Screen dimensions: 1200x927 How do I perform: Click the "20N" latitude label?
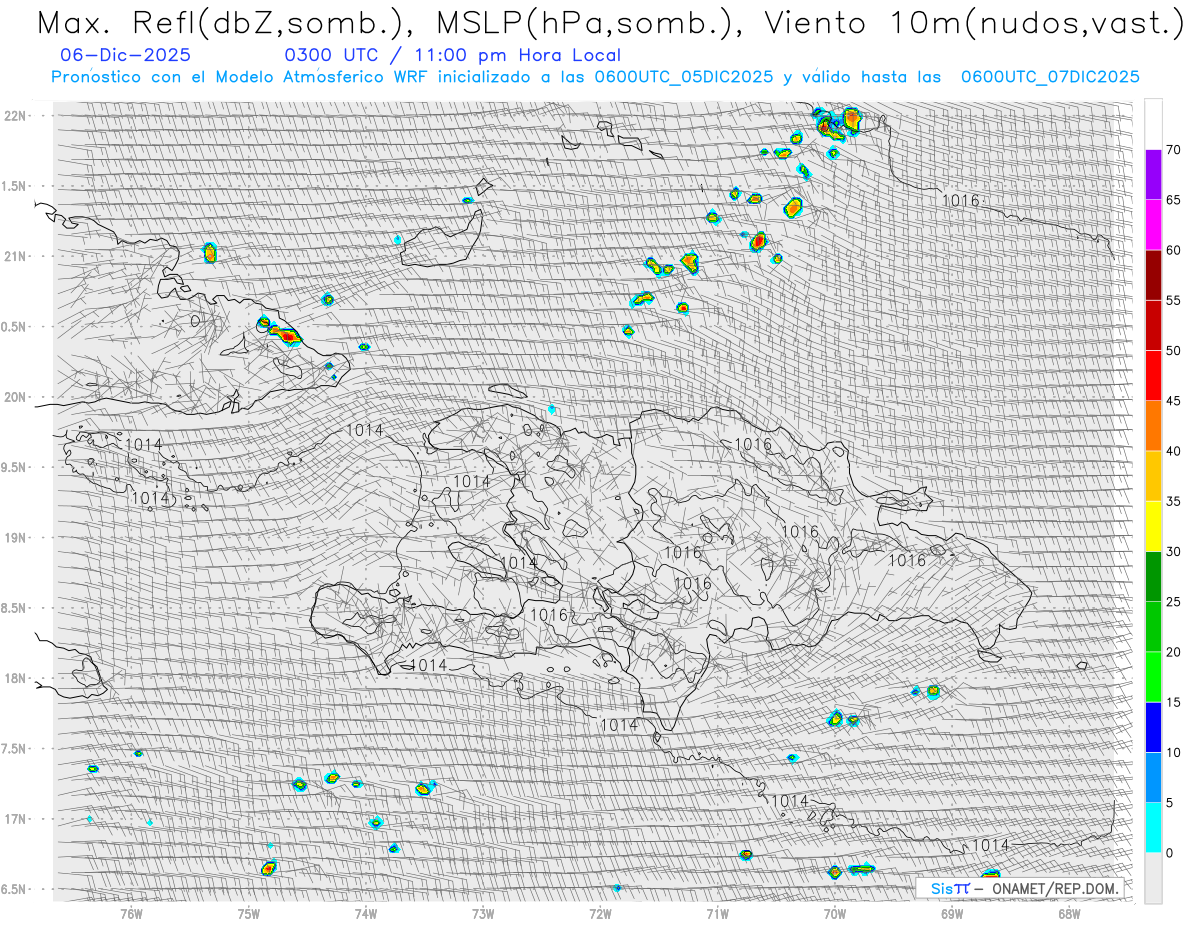coord(15,397)
